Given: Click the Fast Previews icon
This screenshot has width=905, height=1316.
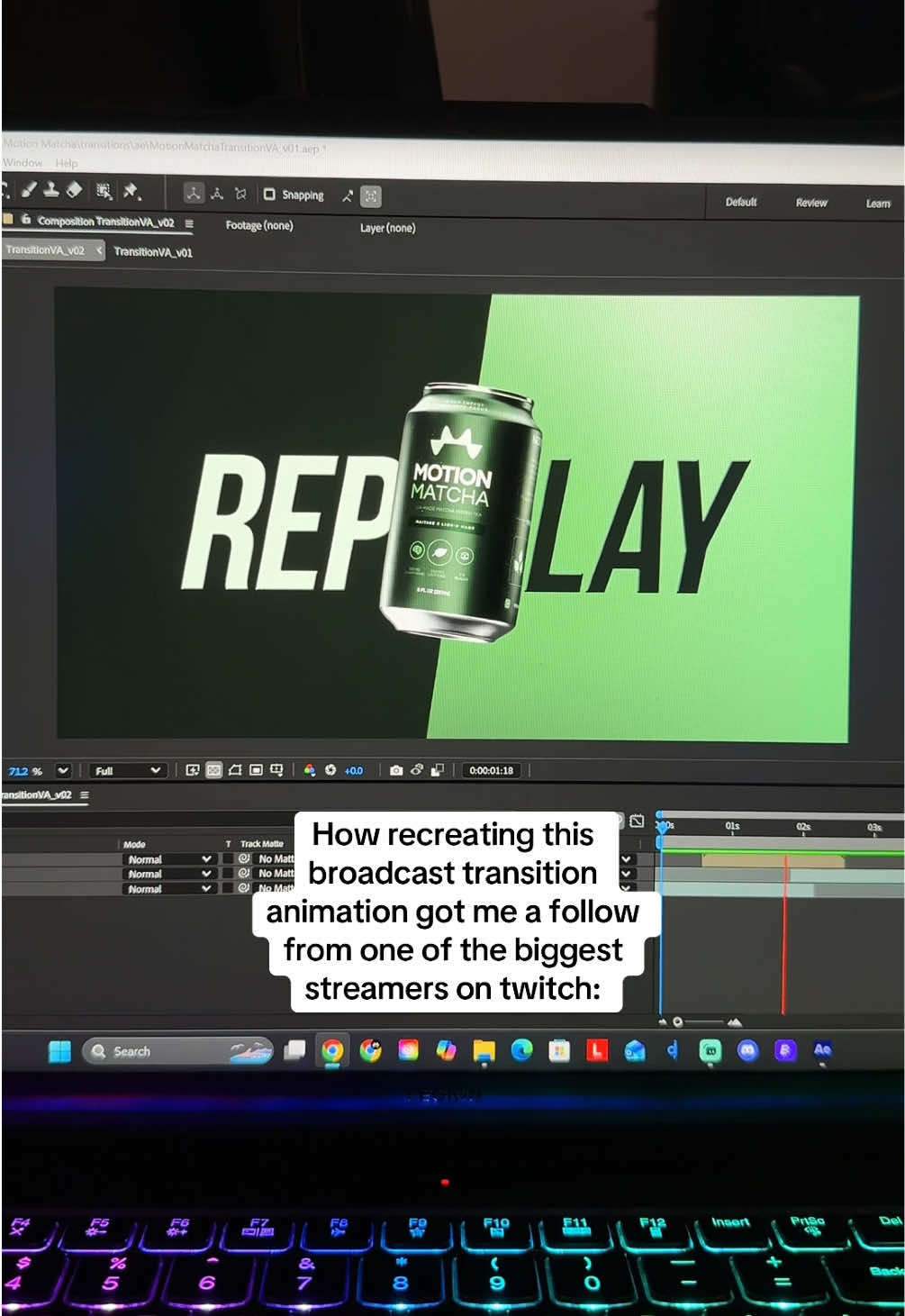Looking at the screenshot, I should (192, 770).
